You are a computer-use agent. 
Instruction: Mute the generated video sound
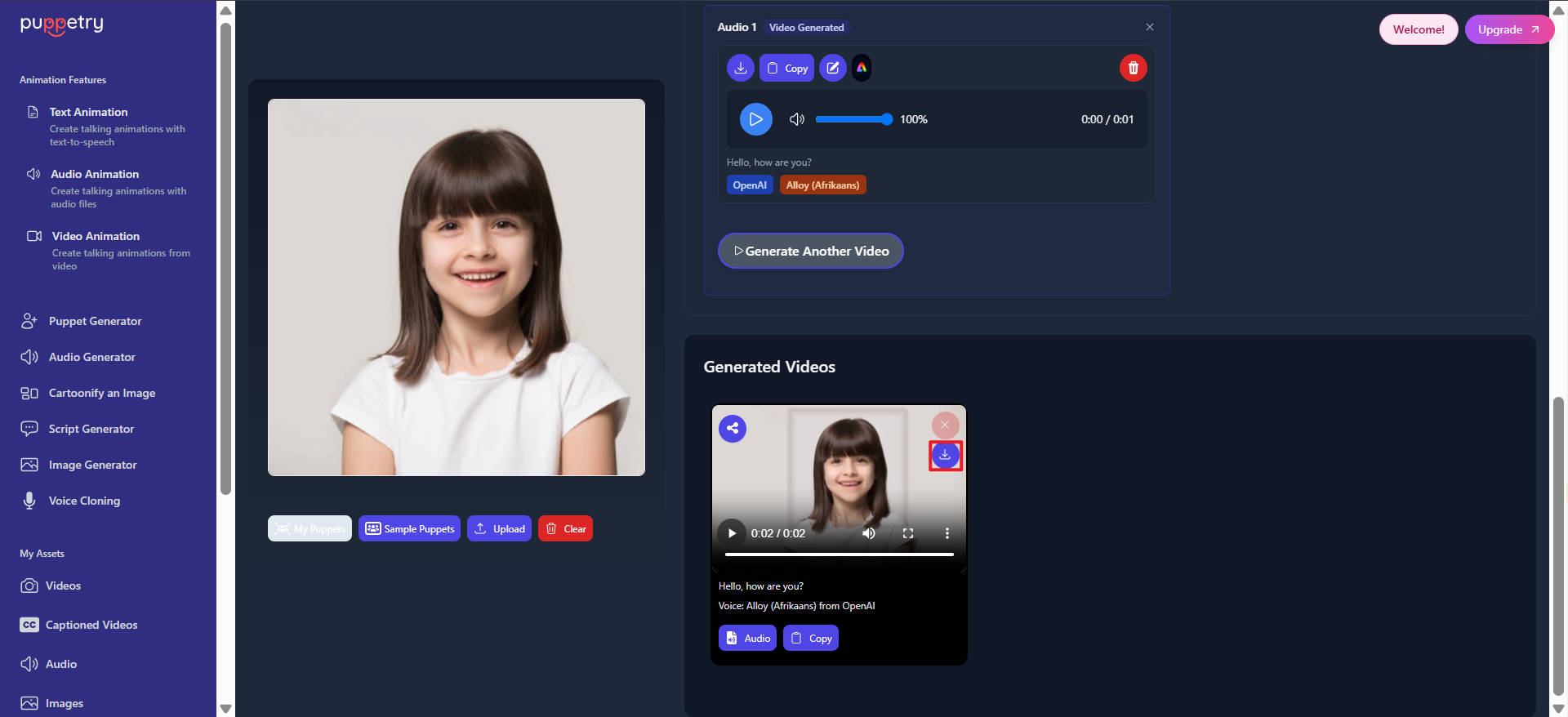(x=869, y=533)
